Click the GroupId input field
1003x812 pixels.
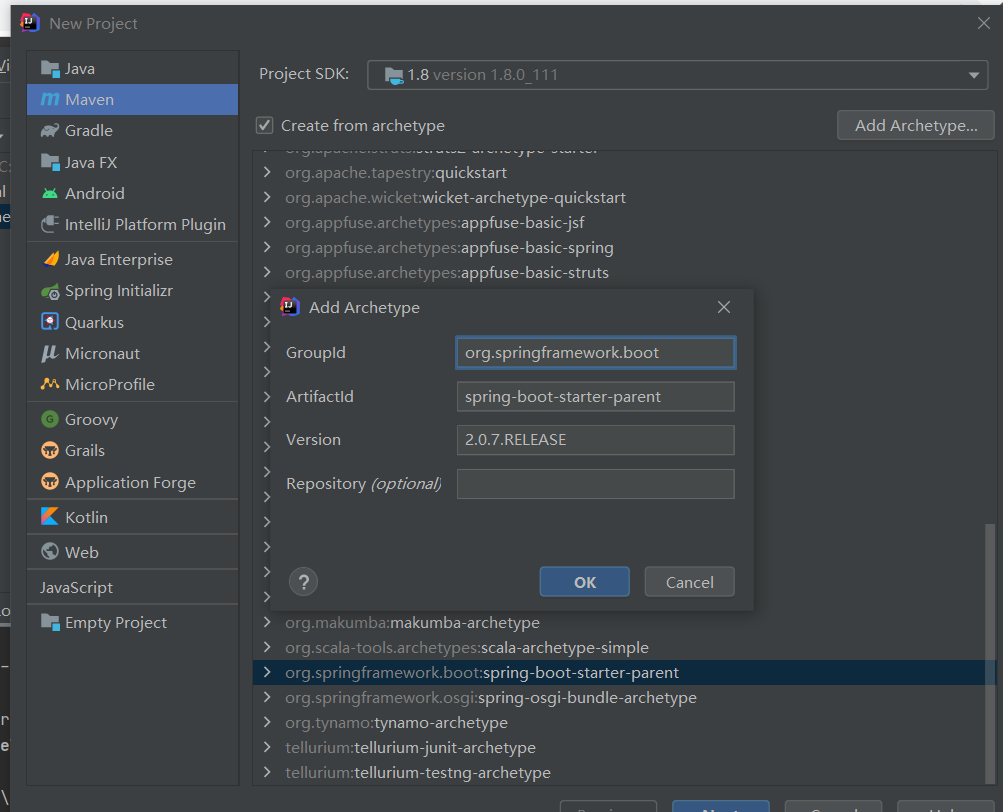click(596, 353)
